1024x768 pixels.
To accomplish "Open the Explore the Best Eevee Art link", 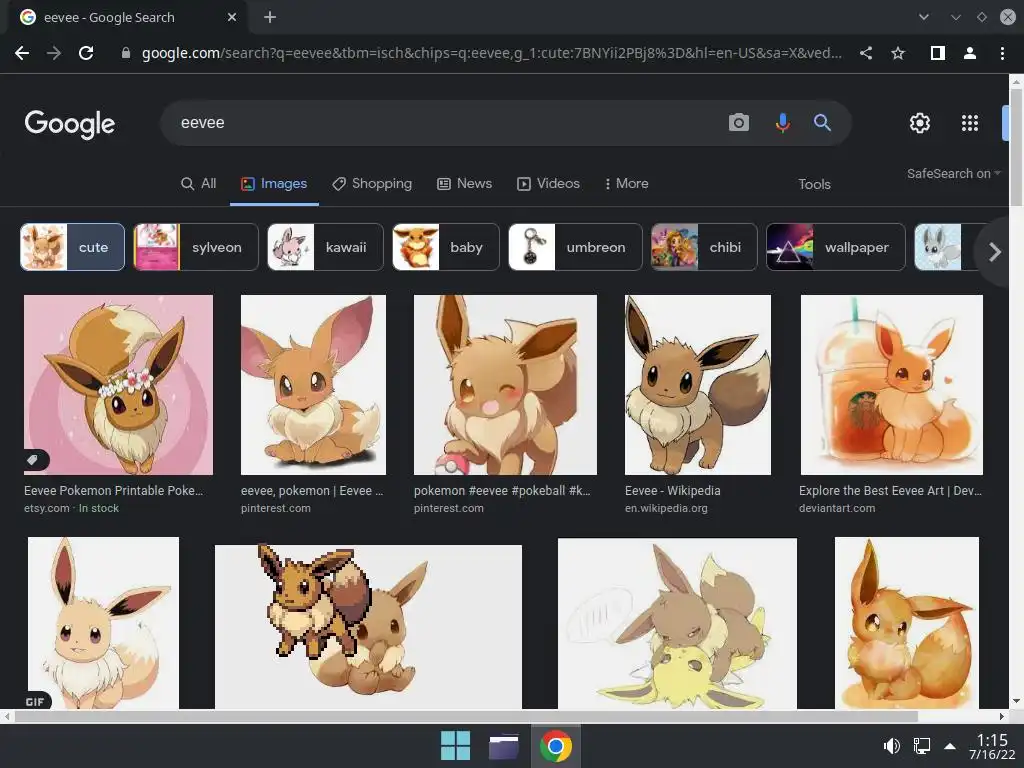I will pos(890,490).
